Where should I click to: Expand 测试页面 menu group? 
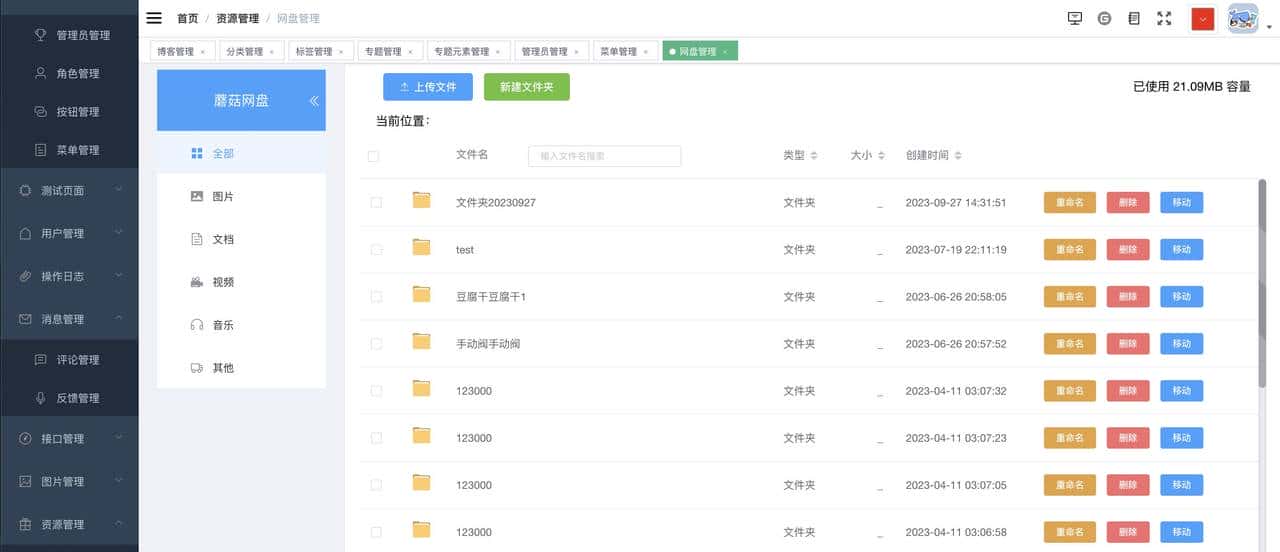(69, 190)
